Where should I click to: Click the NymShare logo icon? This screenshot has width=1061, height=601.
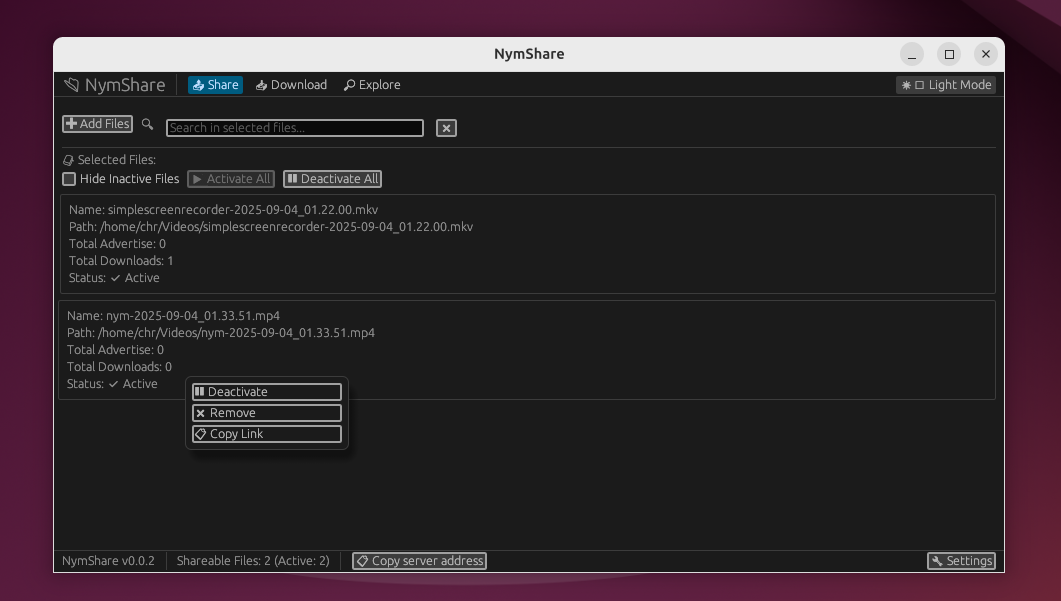point(71,85)
